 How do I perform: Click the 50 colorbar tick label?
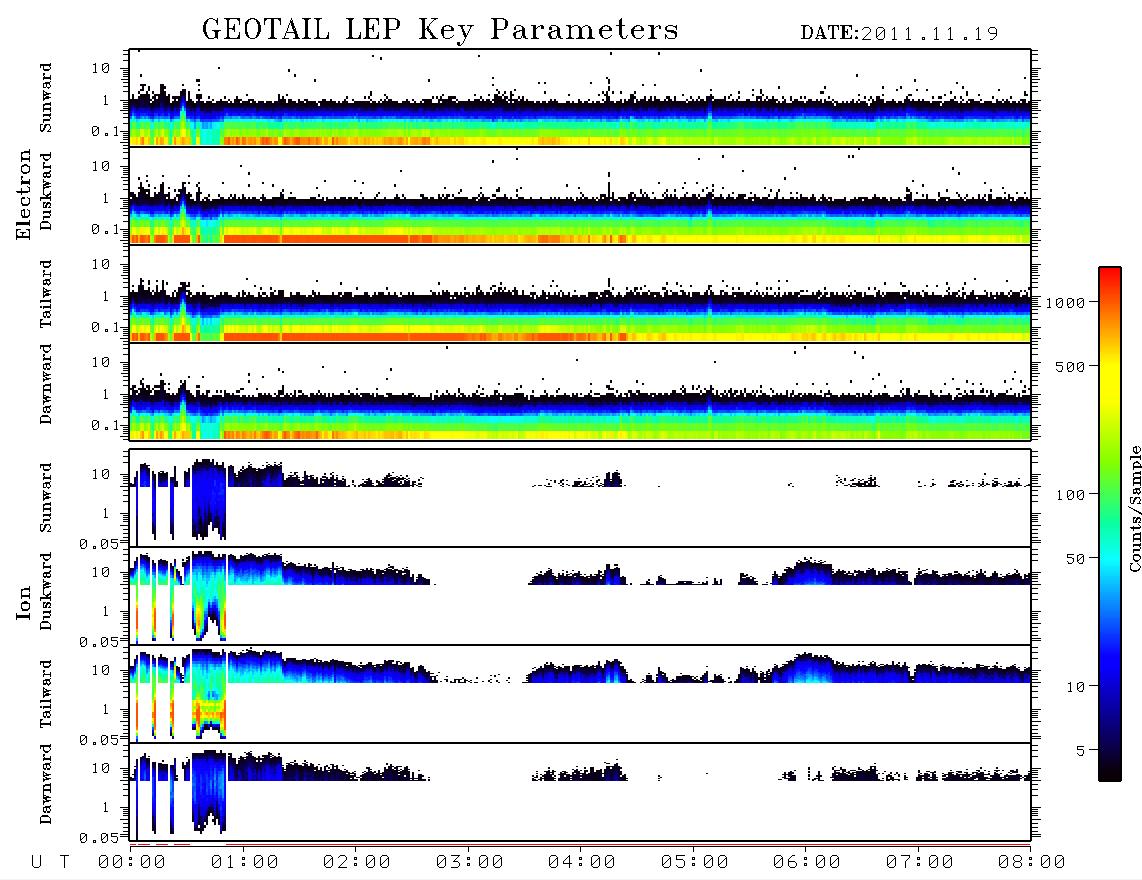(x=1076, y=559)
